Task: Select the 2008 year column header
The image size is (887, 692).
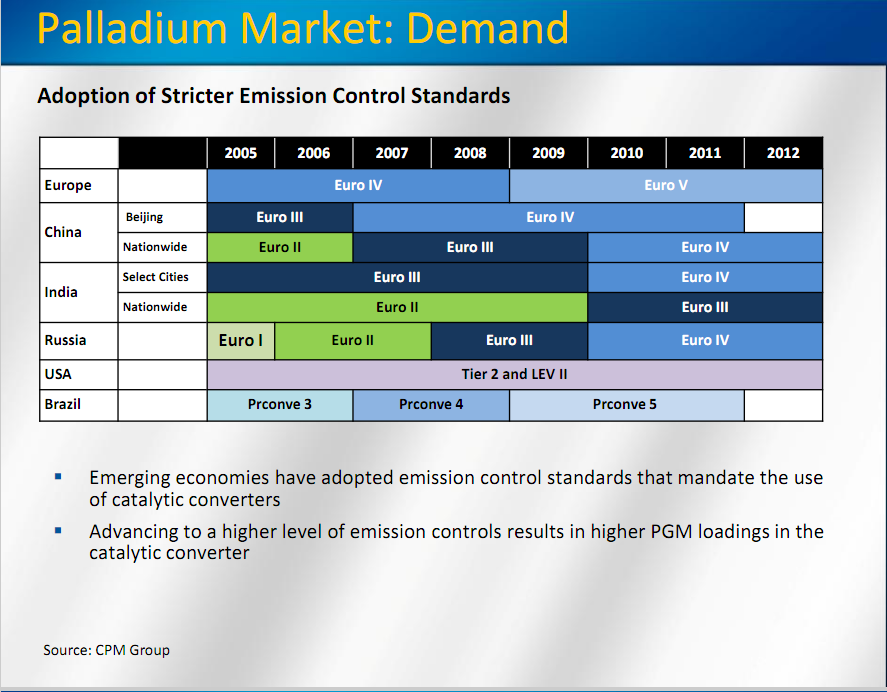Action: (x=470, y=153)
